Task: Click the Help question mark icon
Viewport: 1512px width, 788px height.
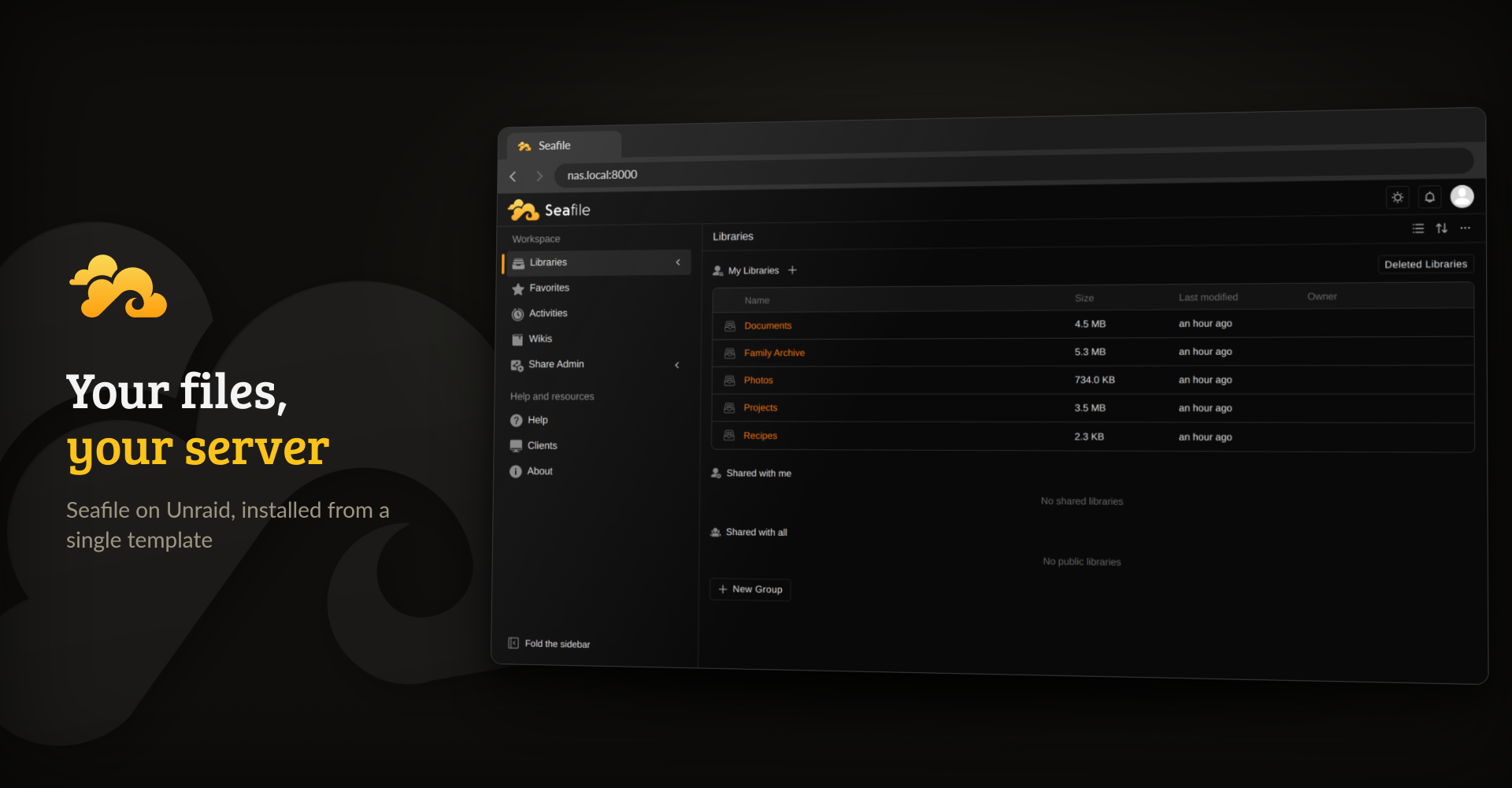Action: pos(516,421)
